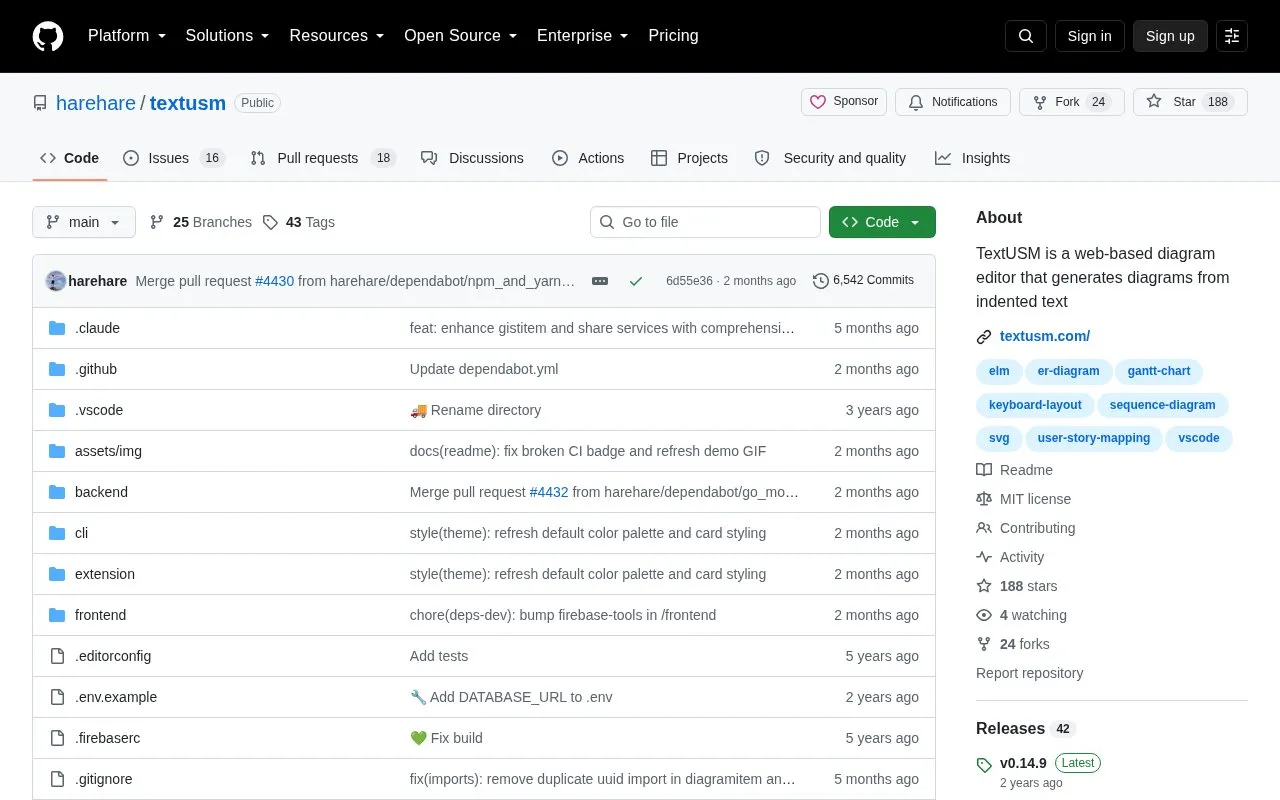
Task: Expand the Solutions menu
Action: click(x=228, y=36)
